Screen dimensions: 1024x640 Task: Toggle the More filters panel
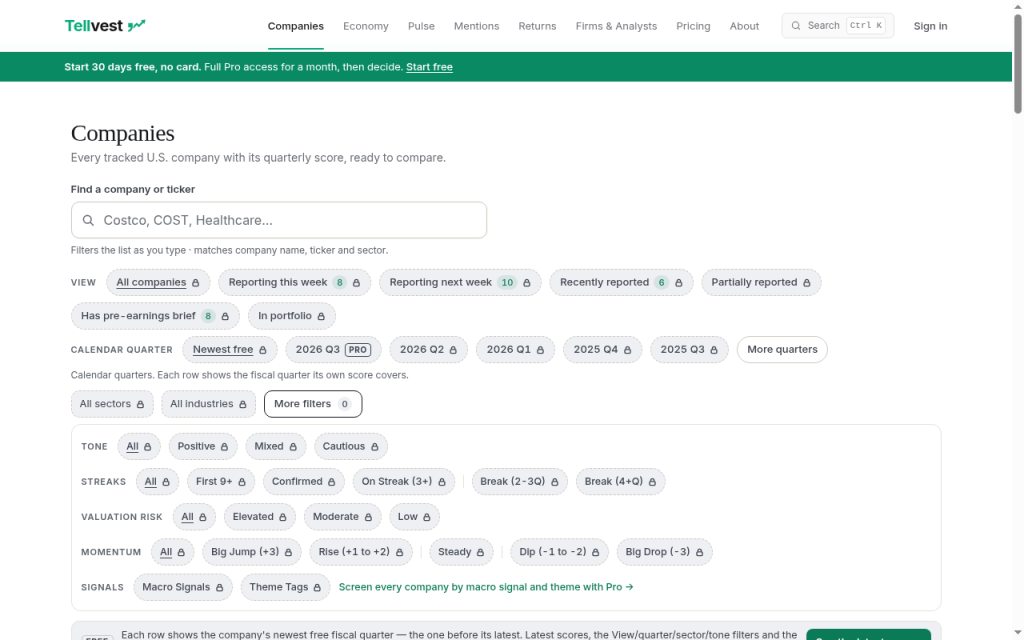[313, 404]
